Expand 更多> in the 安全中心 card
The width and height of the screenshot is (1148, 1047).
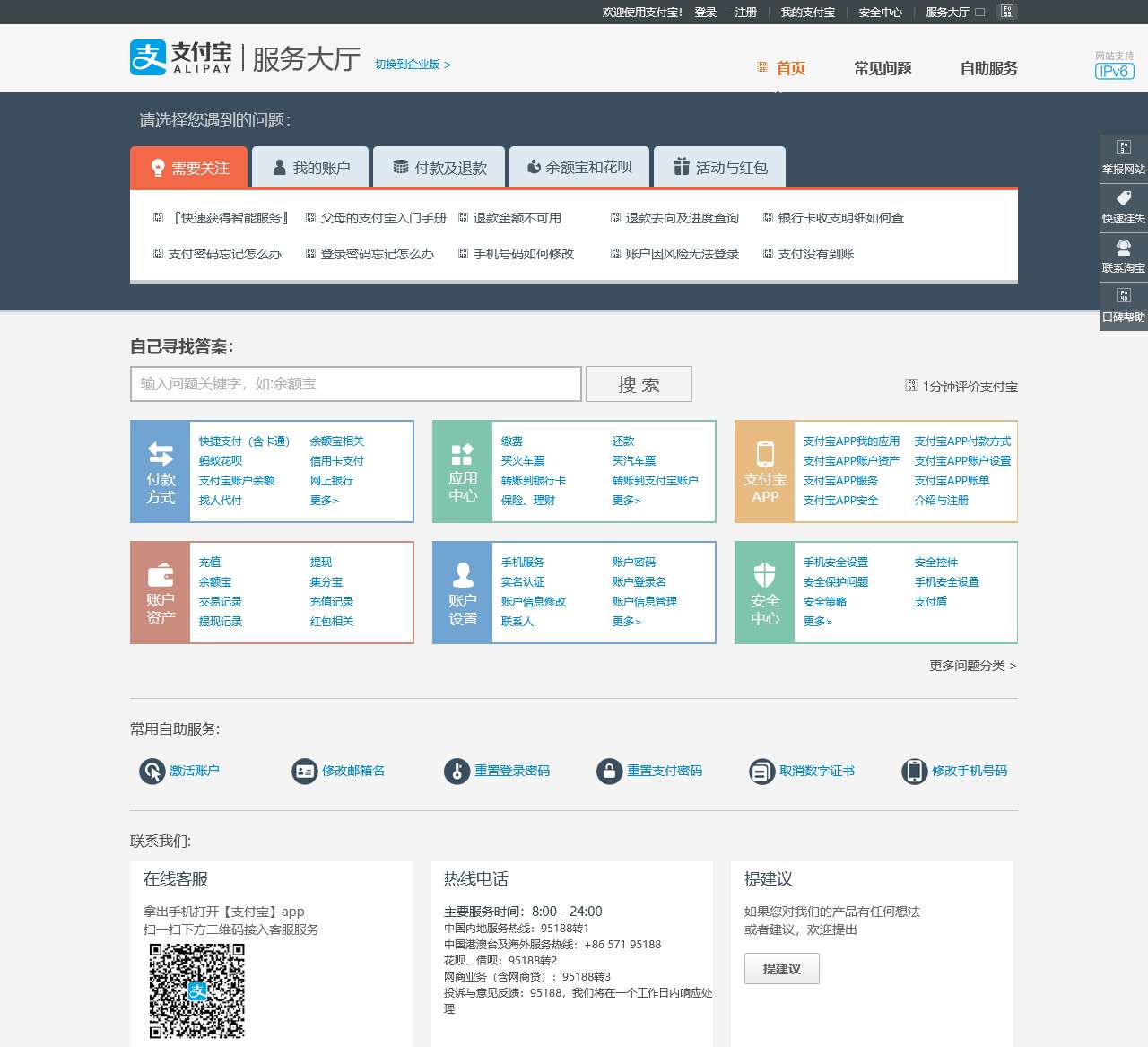click(818, 622)
